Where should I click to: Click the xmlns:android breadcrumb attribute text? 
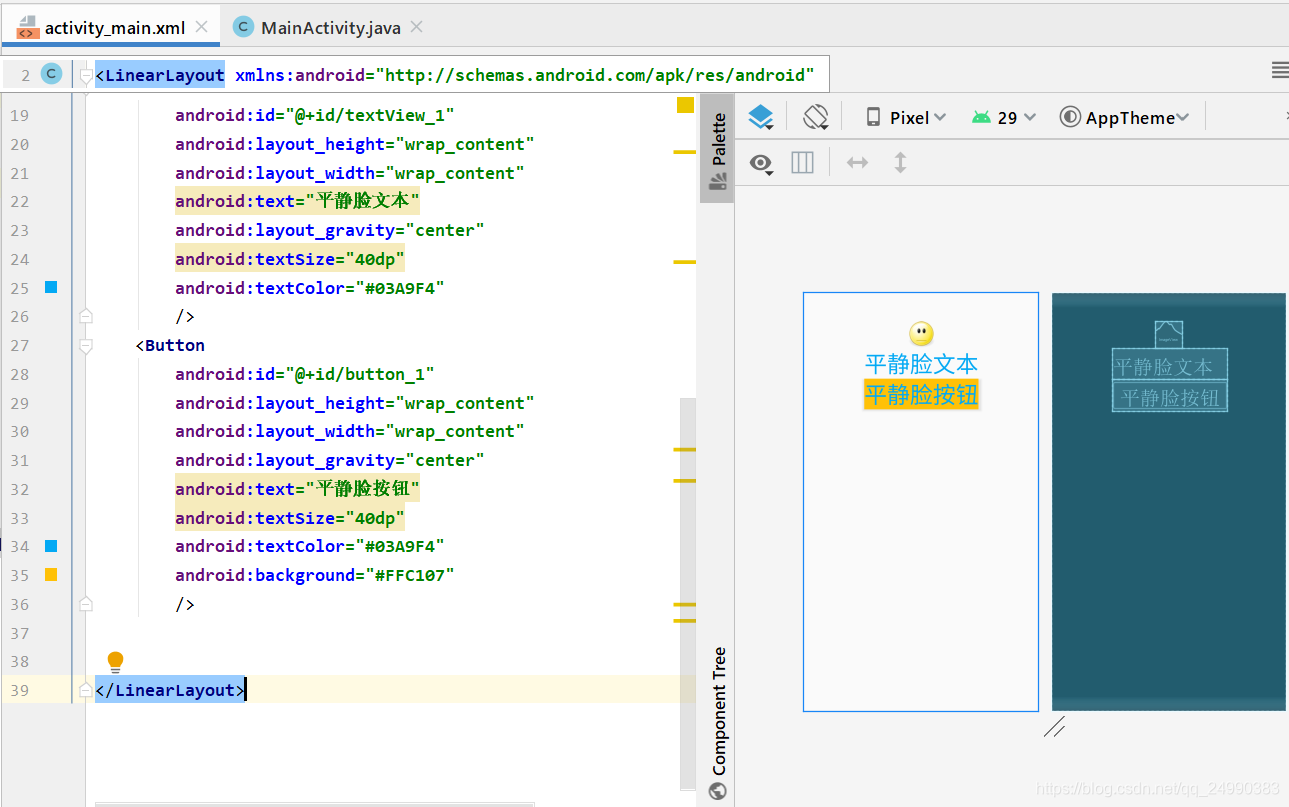click(525, 75)
